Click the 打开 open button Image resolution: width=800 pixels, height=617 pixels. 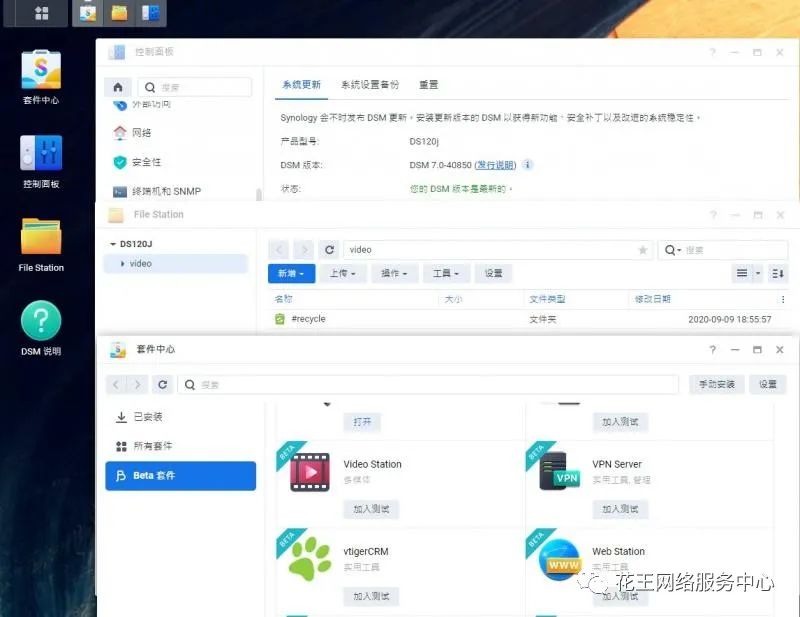[x=362, y=422]
